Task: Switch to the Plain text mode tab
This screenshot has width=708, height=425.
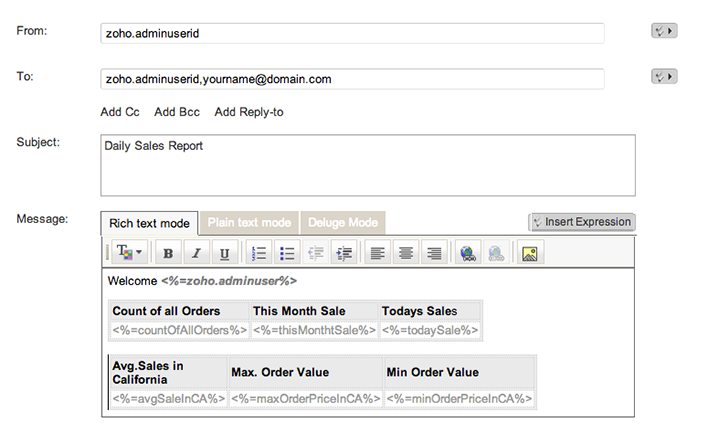Action: [249, 222]
